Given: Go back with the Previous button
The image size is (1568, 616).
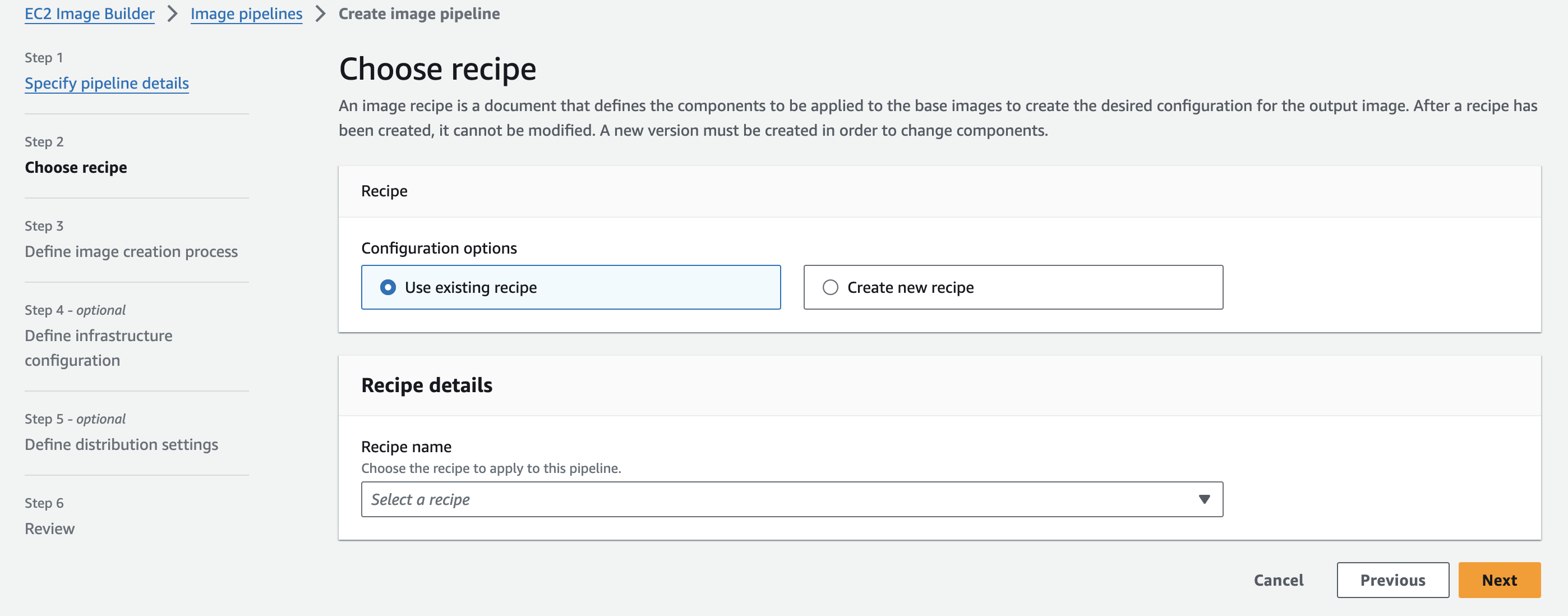Looking at the screenshot, I should [x=1392, y=580].
